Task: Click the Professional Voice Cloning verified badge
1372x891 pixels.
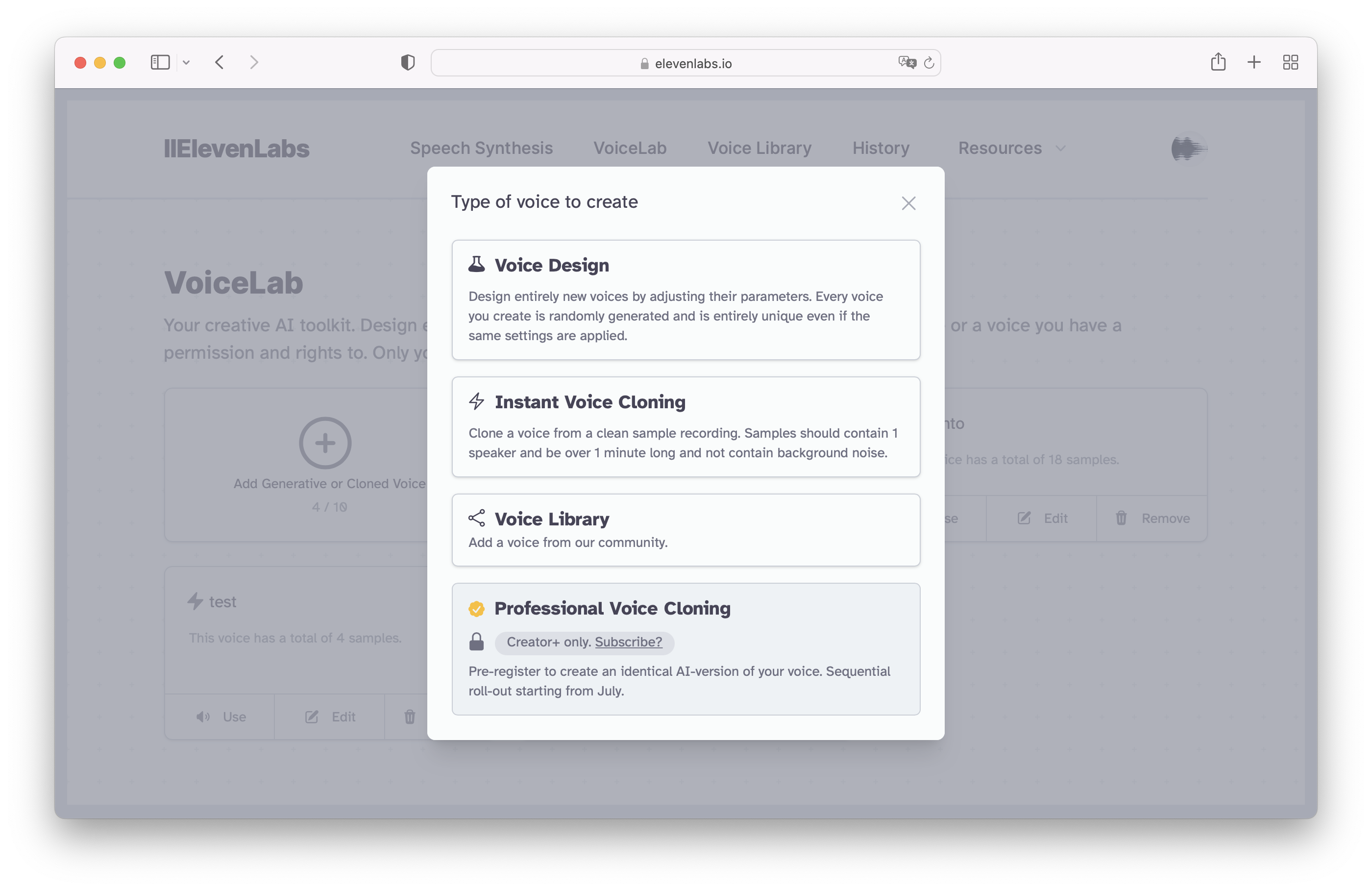Action: tap(476, 608)
